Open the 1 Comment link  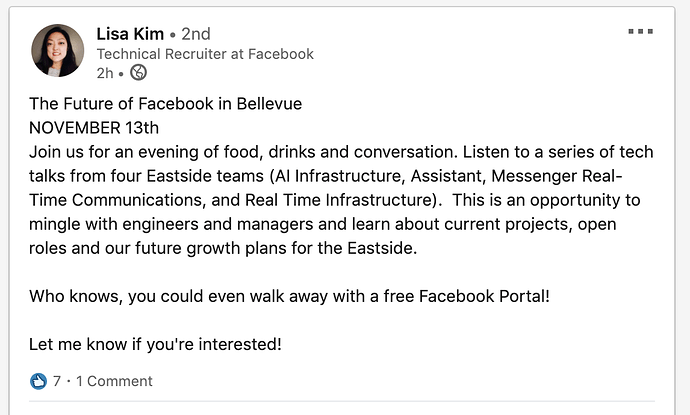click(114, 381)
